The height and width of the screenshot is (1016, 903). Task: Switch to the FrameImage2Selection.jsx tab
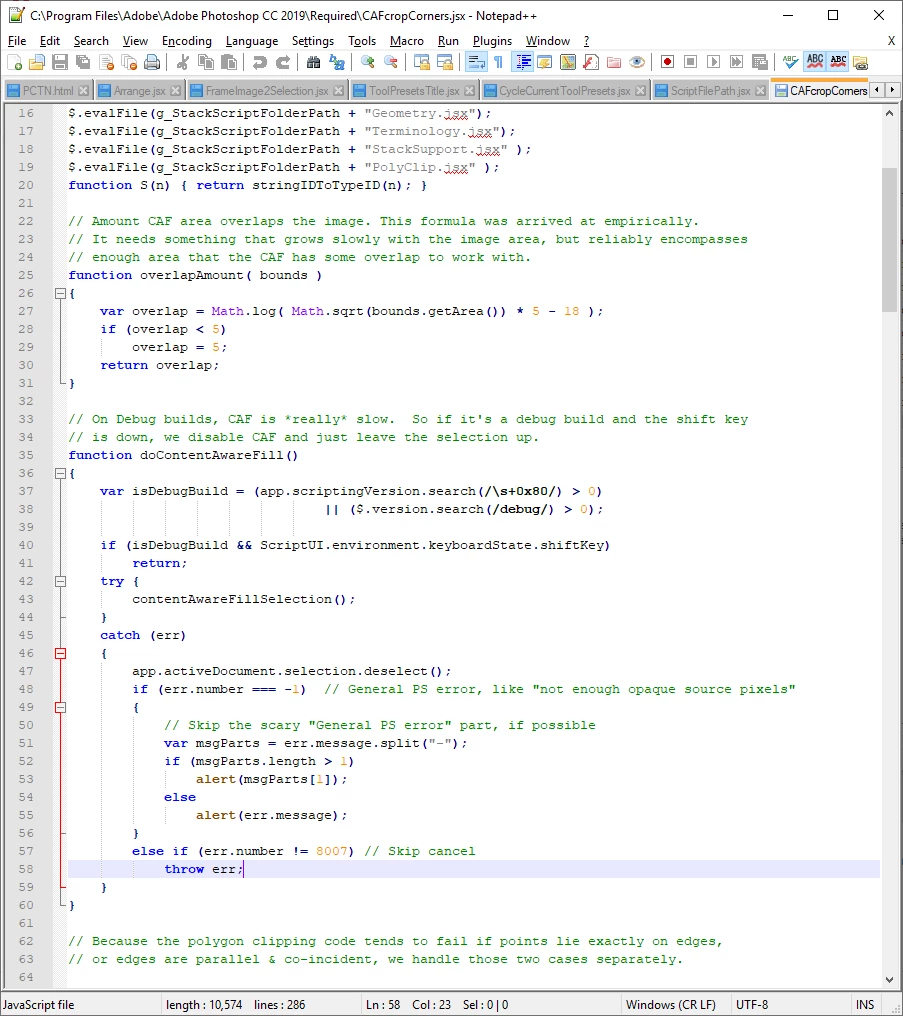click(266, 91)
